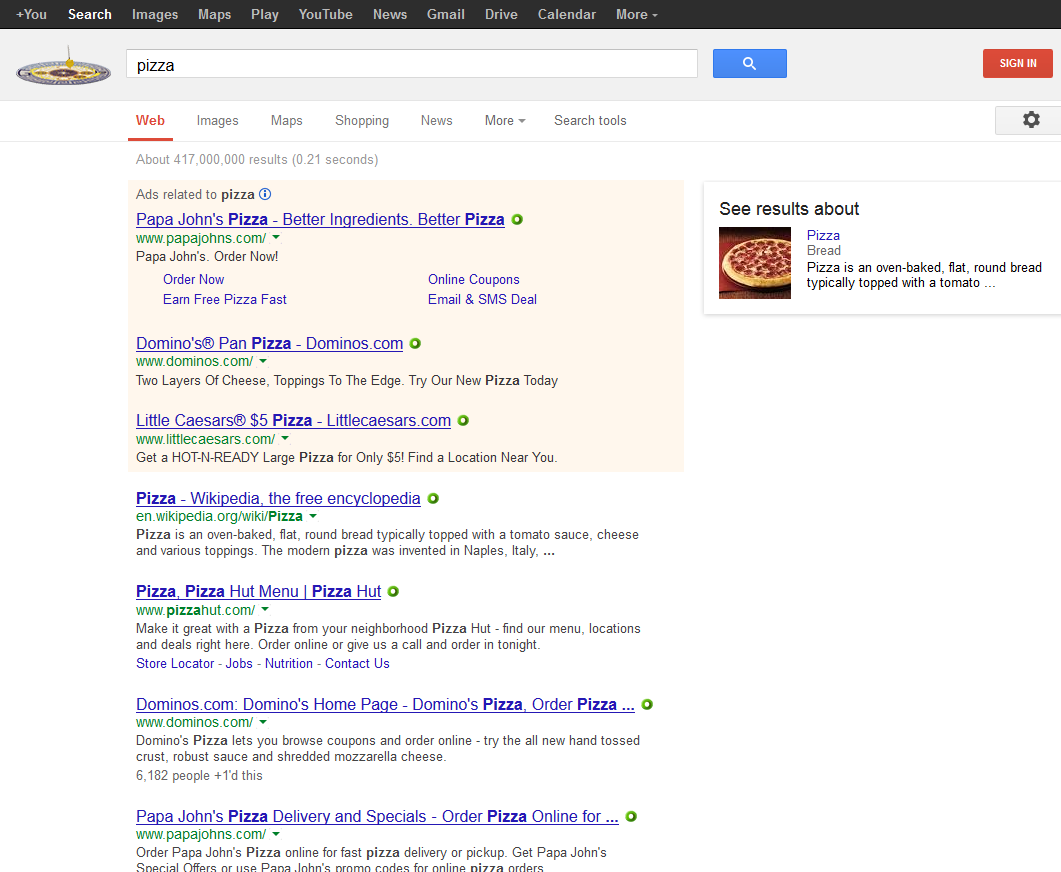
Task: Switch to the Images results tab
Action: (x=218, y=120)
